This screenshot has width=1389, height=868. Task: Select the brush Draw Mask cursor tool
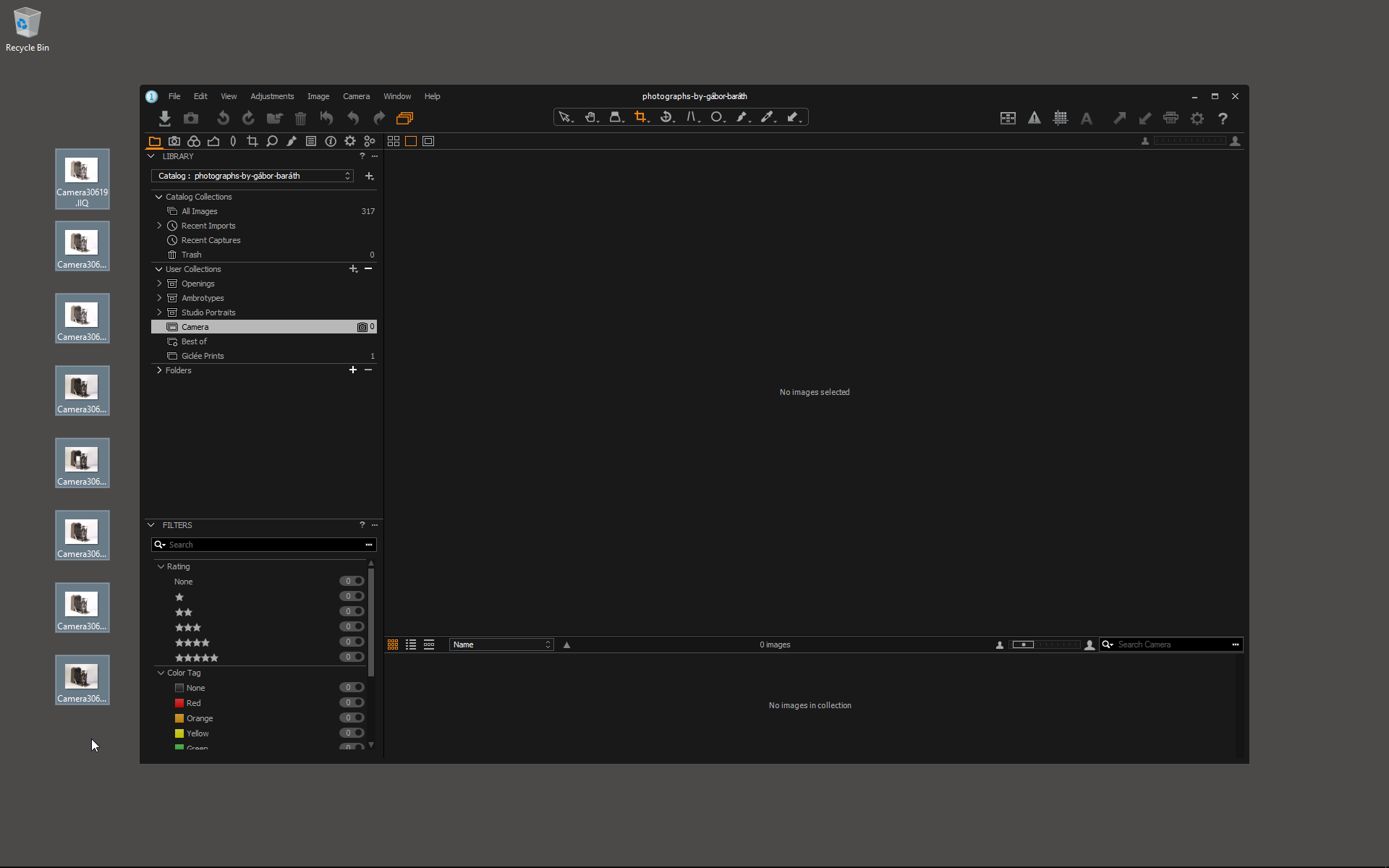(x=742, y=117)
